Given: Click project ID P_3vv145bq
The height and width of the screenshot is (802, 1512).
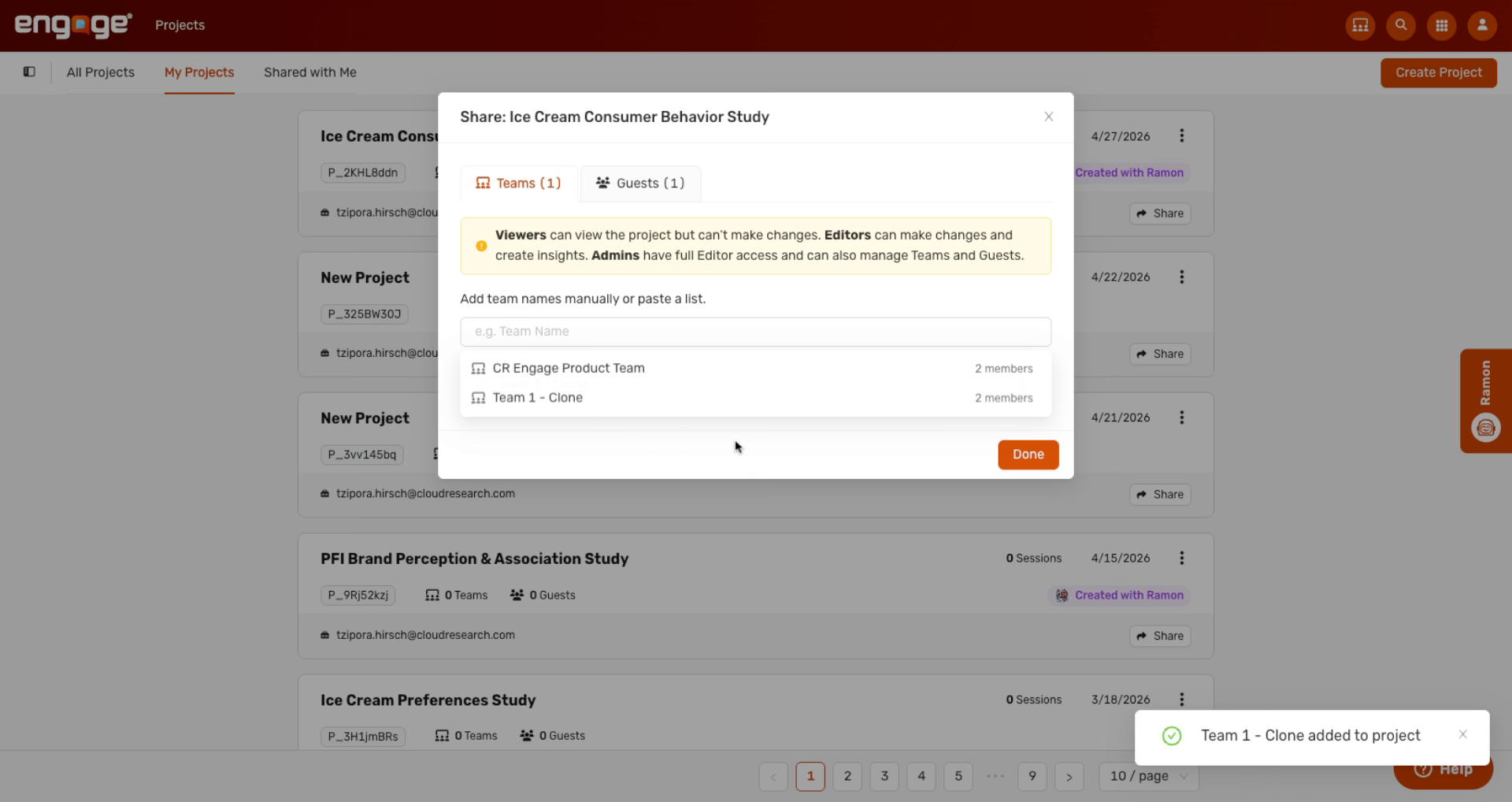Looking at the screenshot, I should (x=362, y=455).
